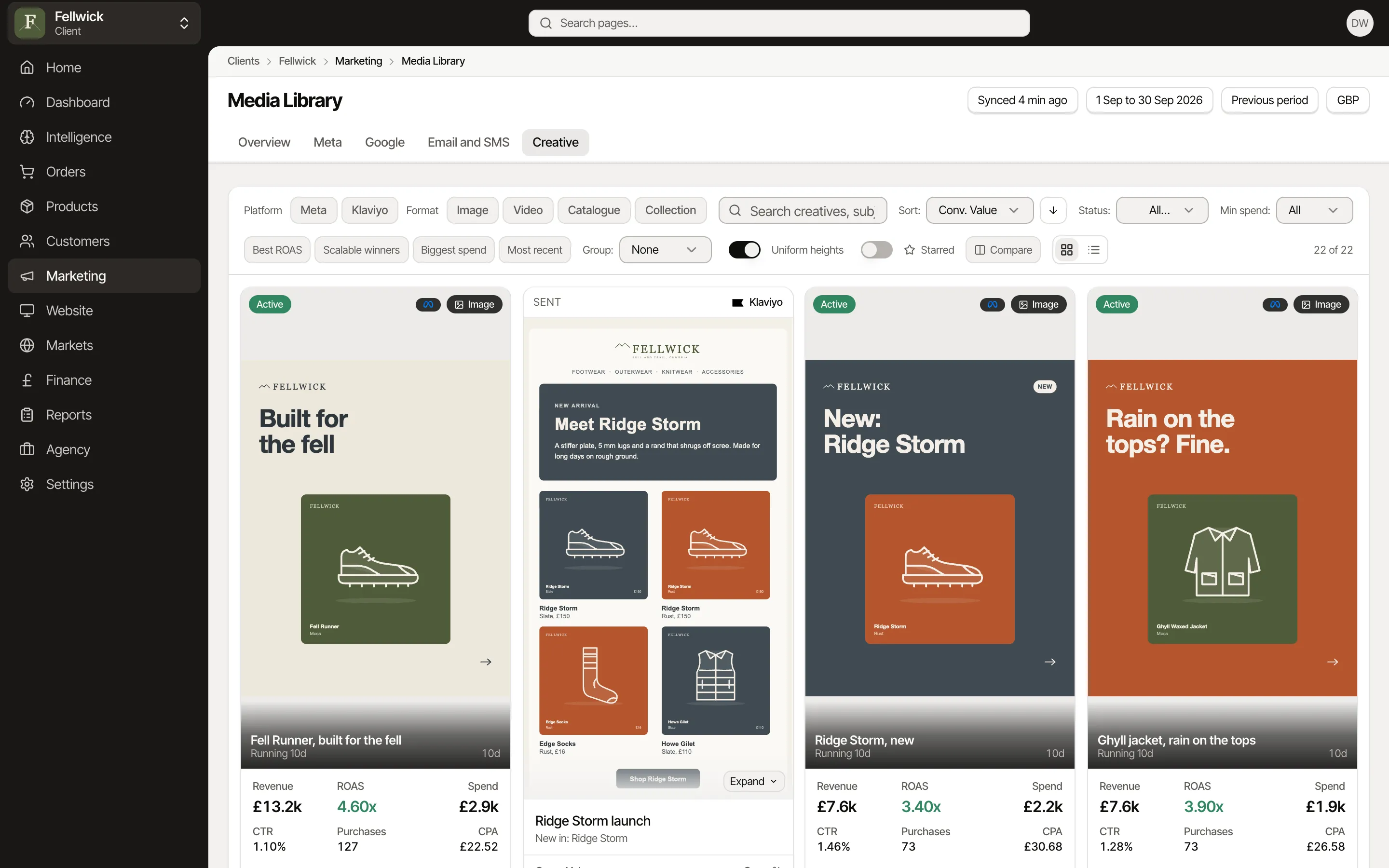
Task: Open Customers in the sidebar
Action: coord(104,241)
